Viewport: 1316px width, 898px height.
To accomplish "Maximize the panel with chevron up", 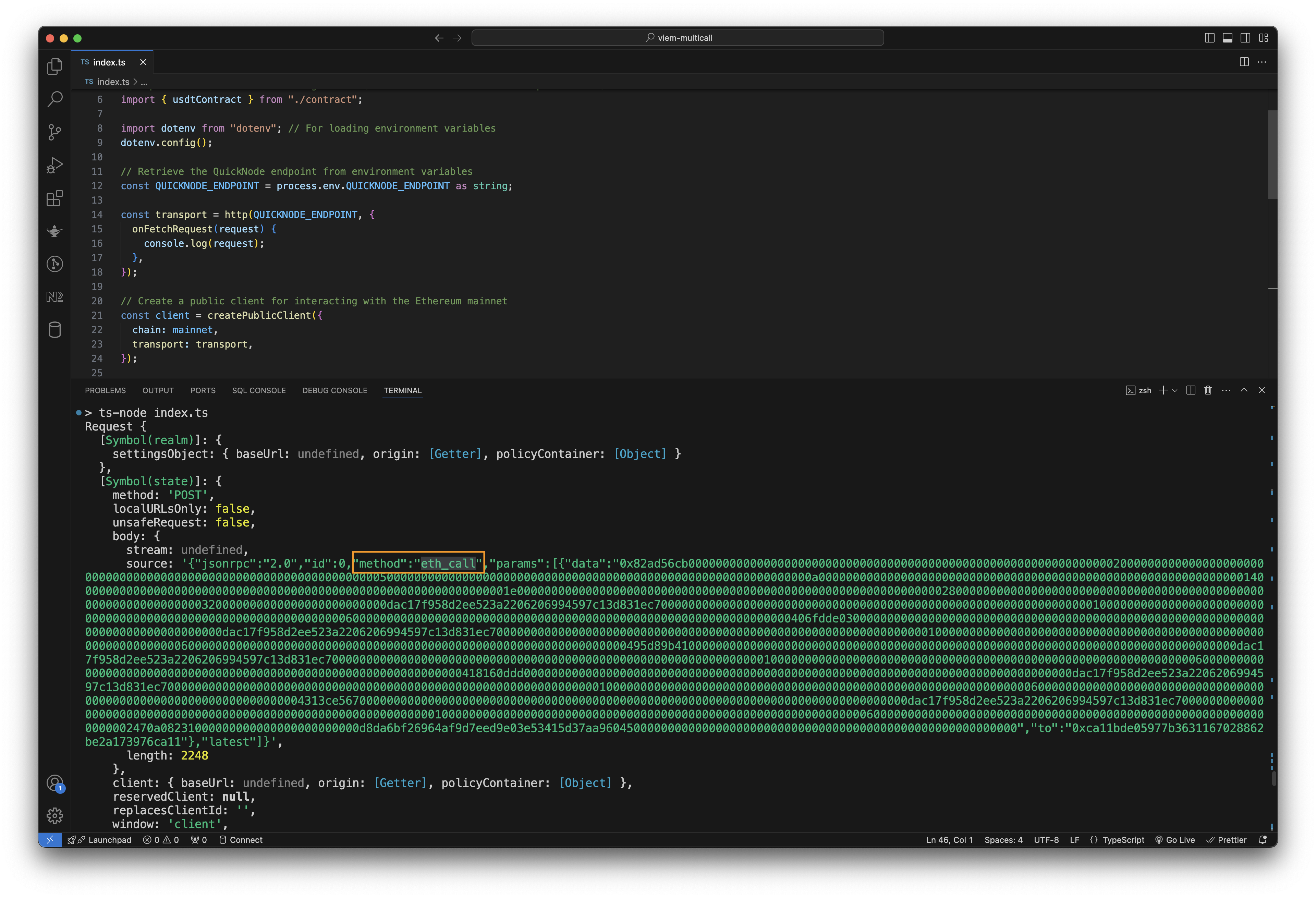I will [1244, 390].
